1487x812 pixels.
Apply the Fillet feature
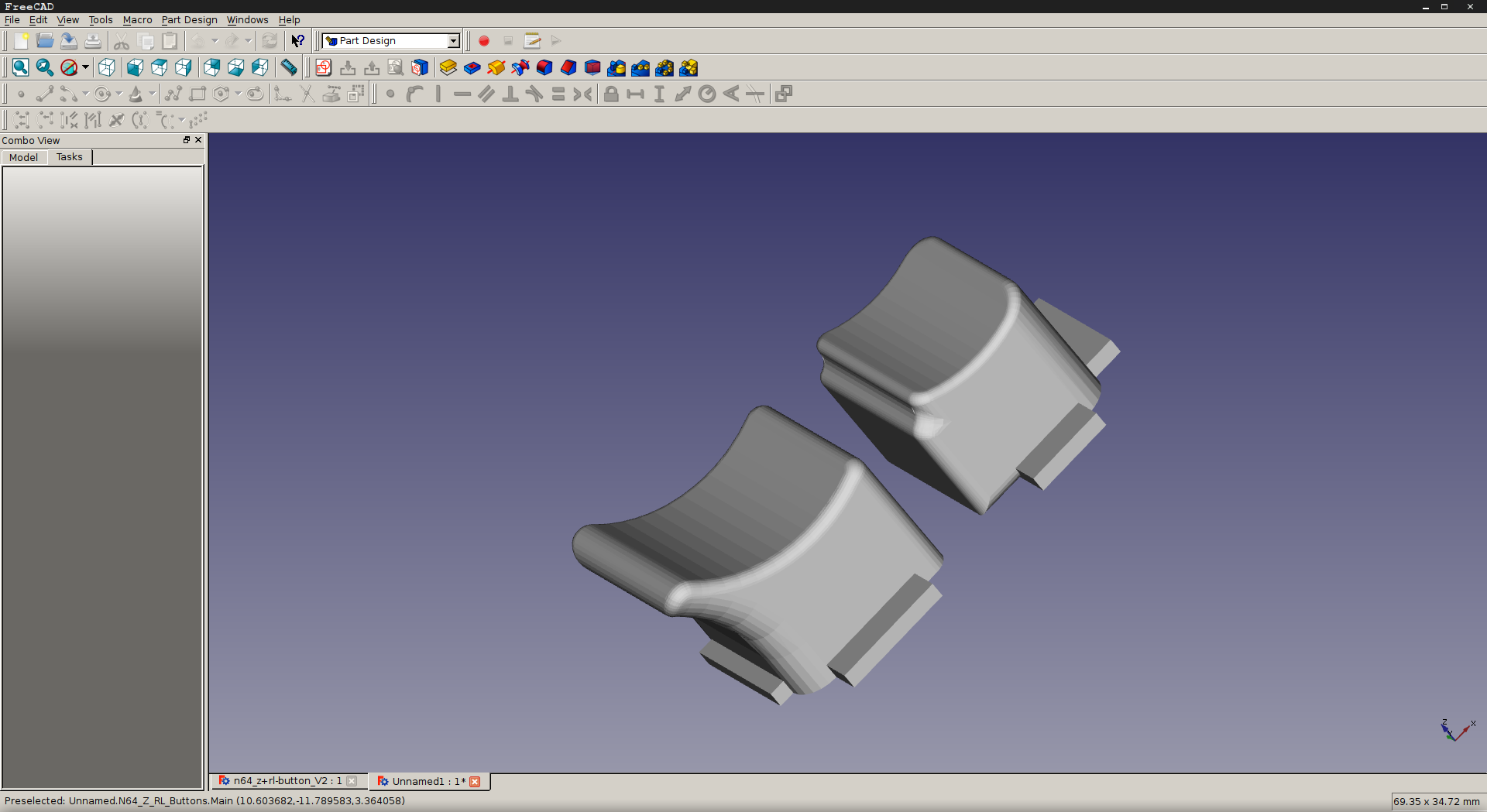pos(544,68)
